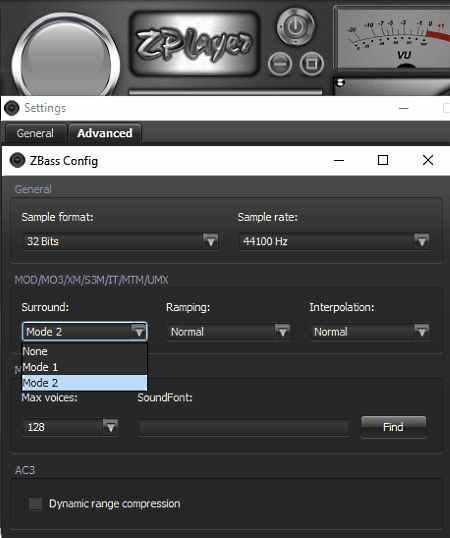Click the ZPlayer power button icon
This screenshot has width=450, height=538.
click(x=296, y=26)
